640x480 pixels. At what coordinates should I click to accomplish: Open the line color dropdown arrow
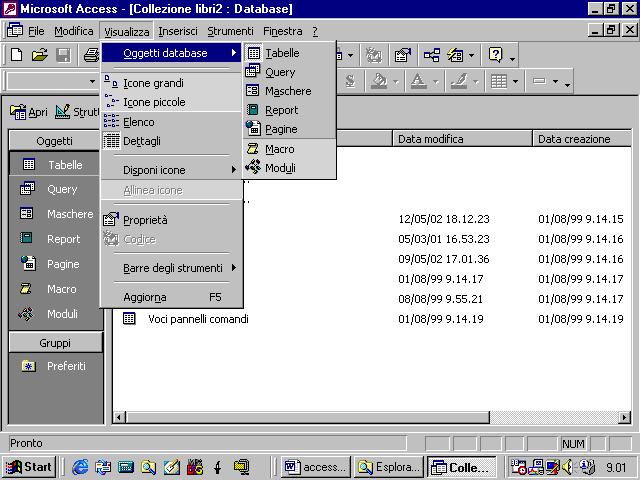(476, 82)
